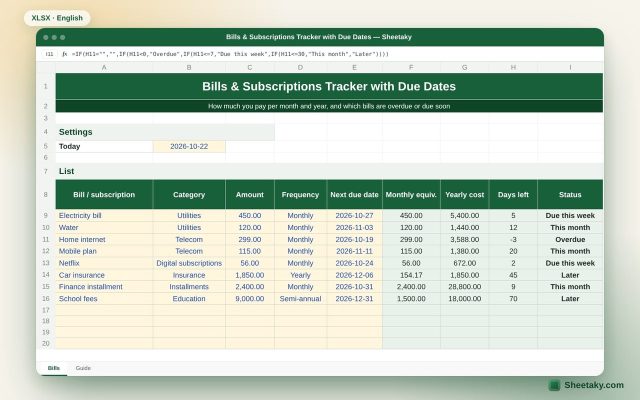Image resolution: width=640 pixels, height=400 pixels.
Task: Select column A header
Action: coord(104,67)
